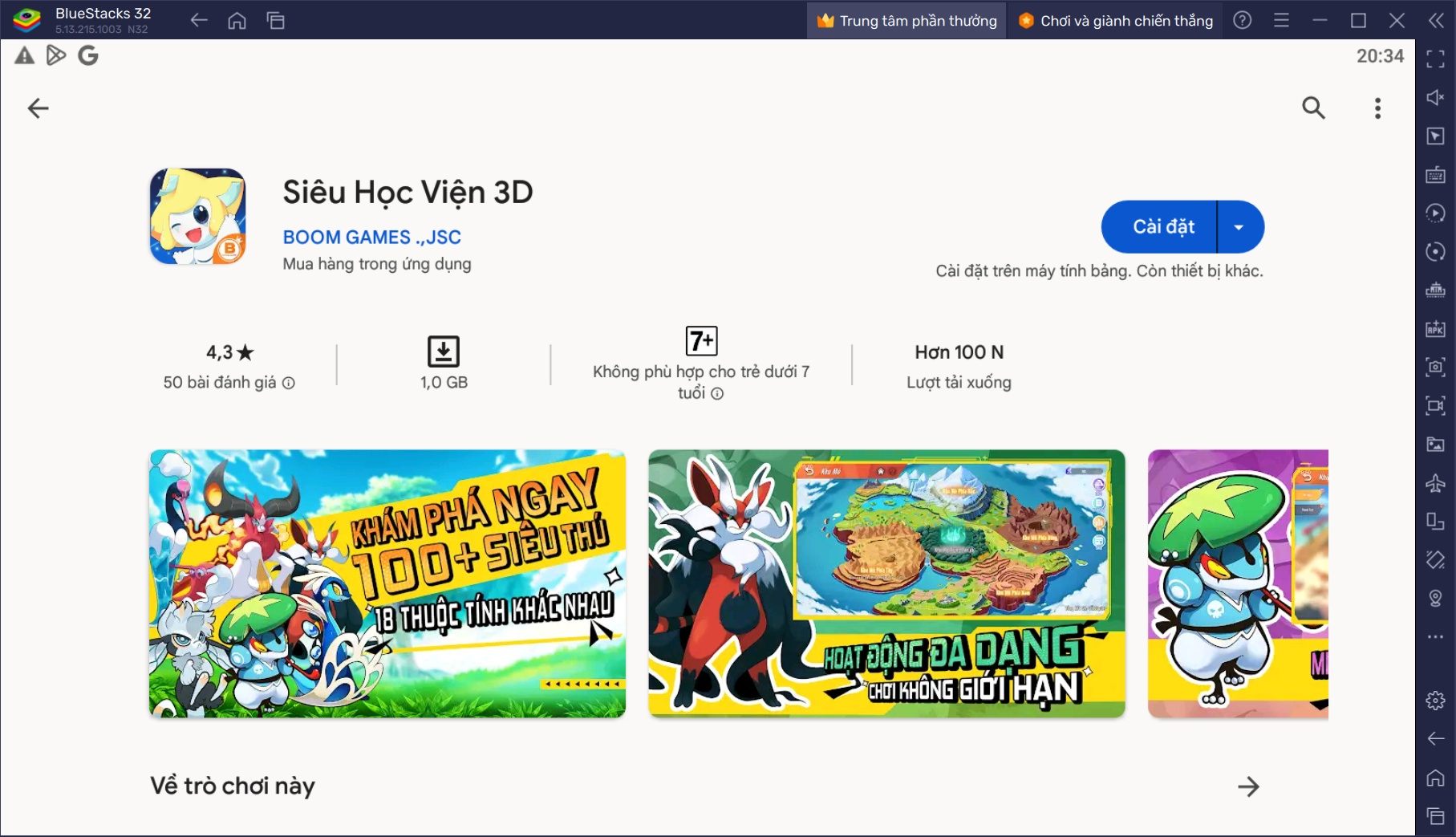Click the Google G status icon

click(x=88, y=55)
